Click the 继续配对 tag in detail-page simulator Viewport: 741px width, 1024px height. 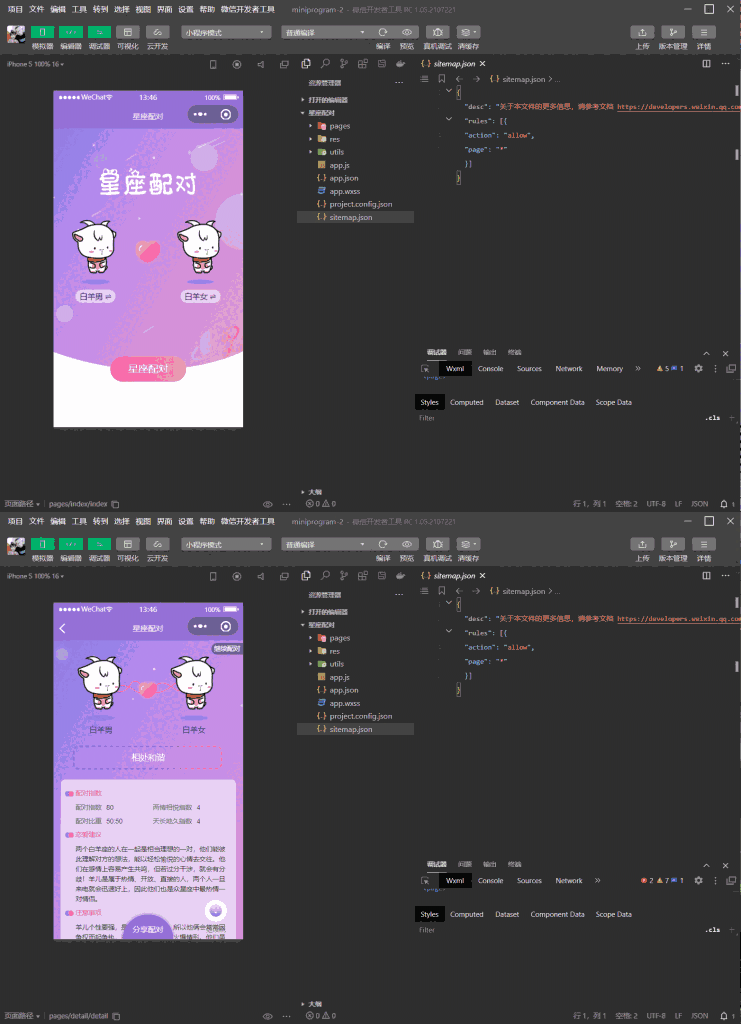227,648
